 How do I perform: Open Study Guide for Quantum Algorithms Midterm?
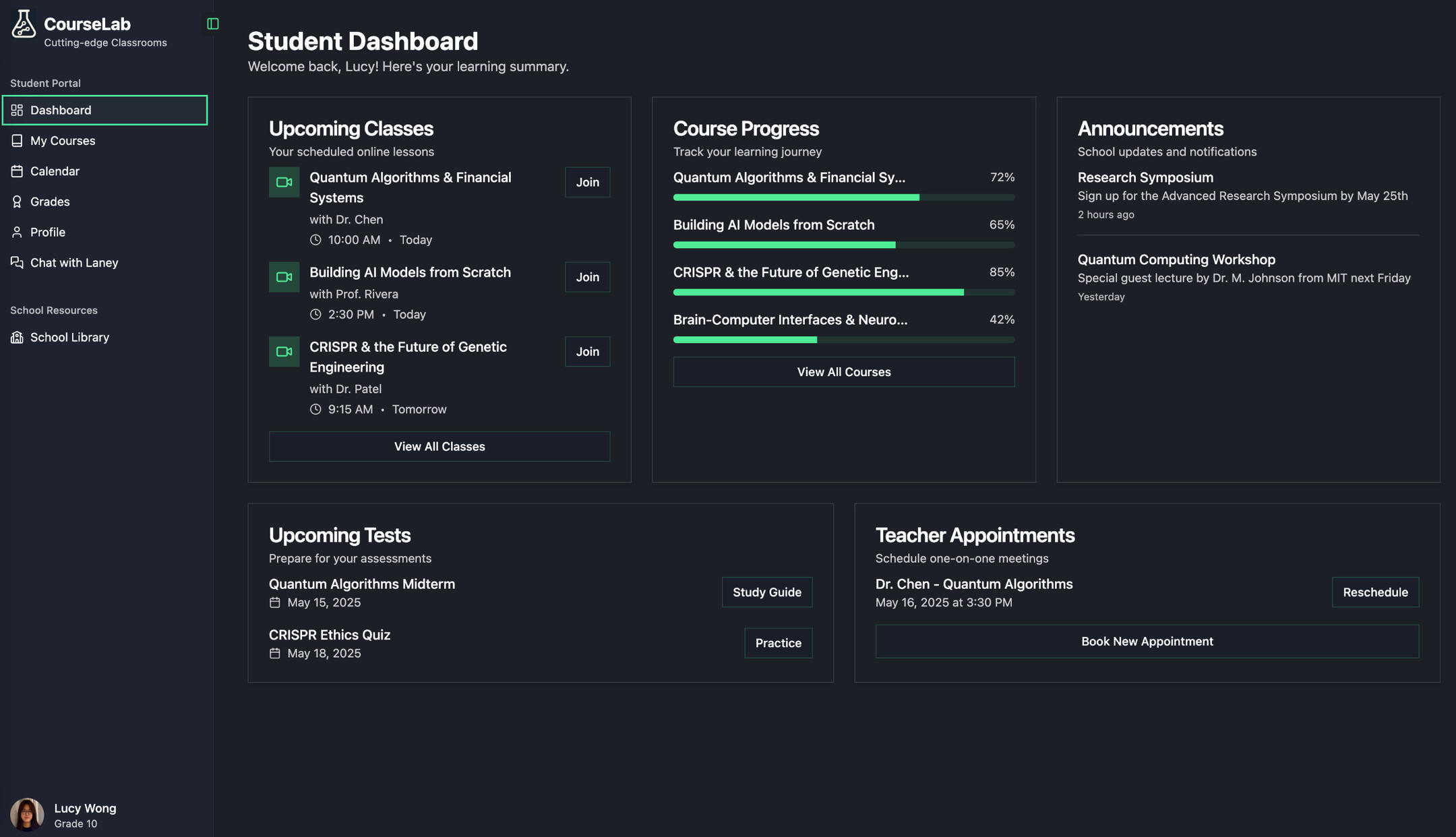[766, 592]
